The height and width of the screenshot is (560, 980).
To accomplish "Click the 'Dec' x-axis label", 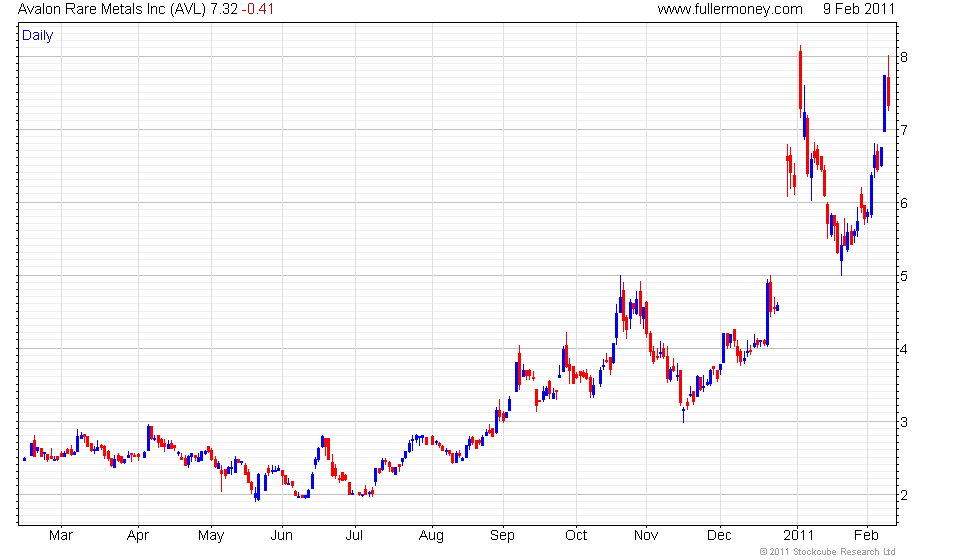I will click(x=719, y=536).
